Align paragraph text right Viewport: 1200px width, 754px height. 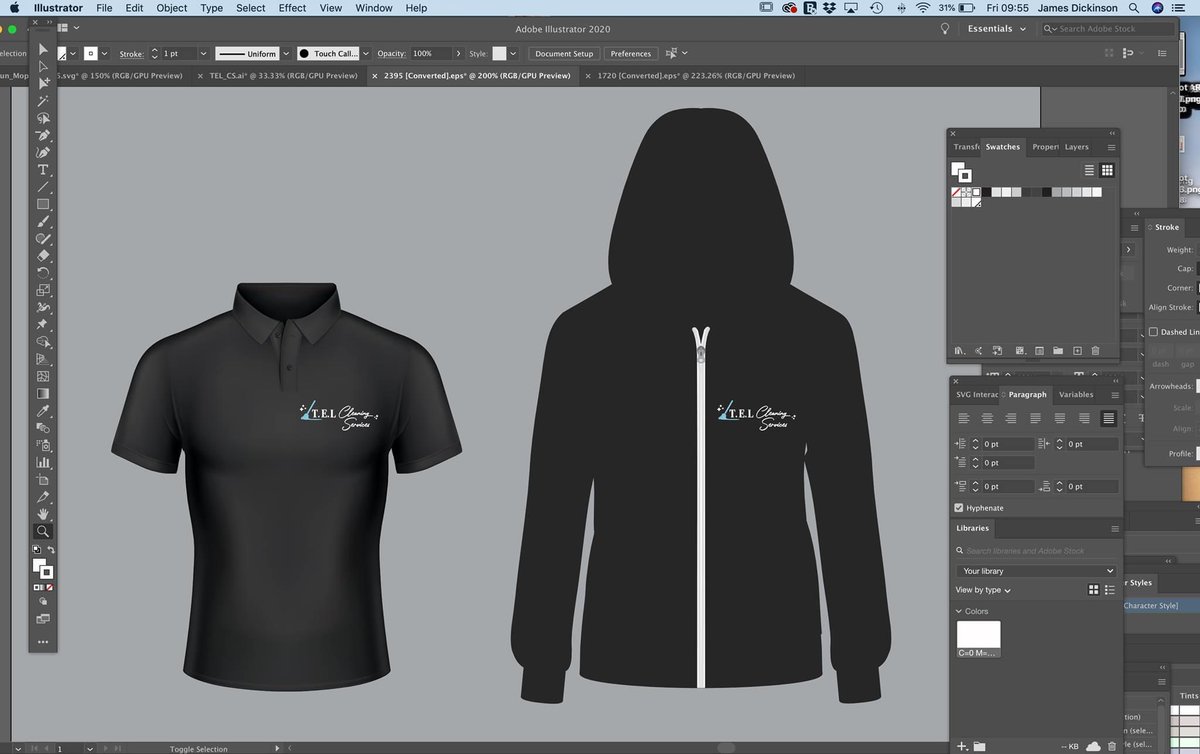coord(1012,418)
